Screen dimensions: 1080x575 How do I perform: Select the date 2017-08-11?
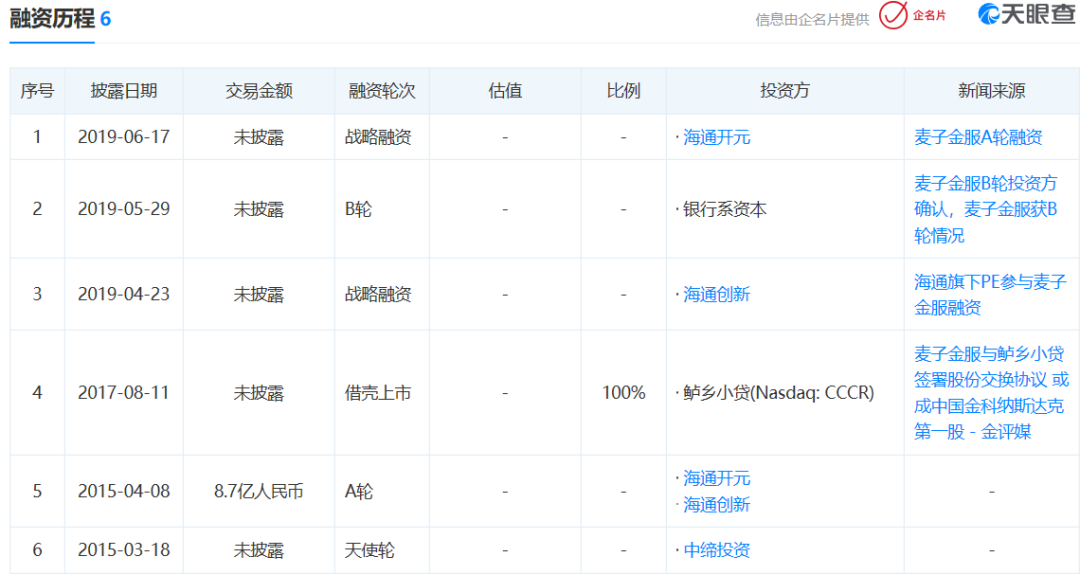124,393
